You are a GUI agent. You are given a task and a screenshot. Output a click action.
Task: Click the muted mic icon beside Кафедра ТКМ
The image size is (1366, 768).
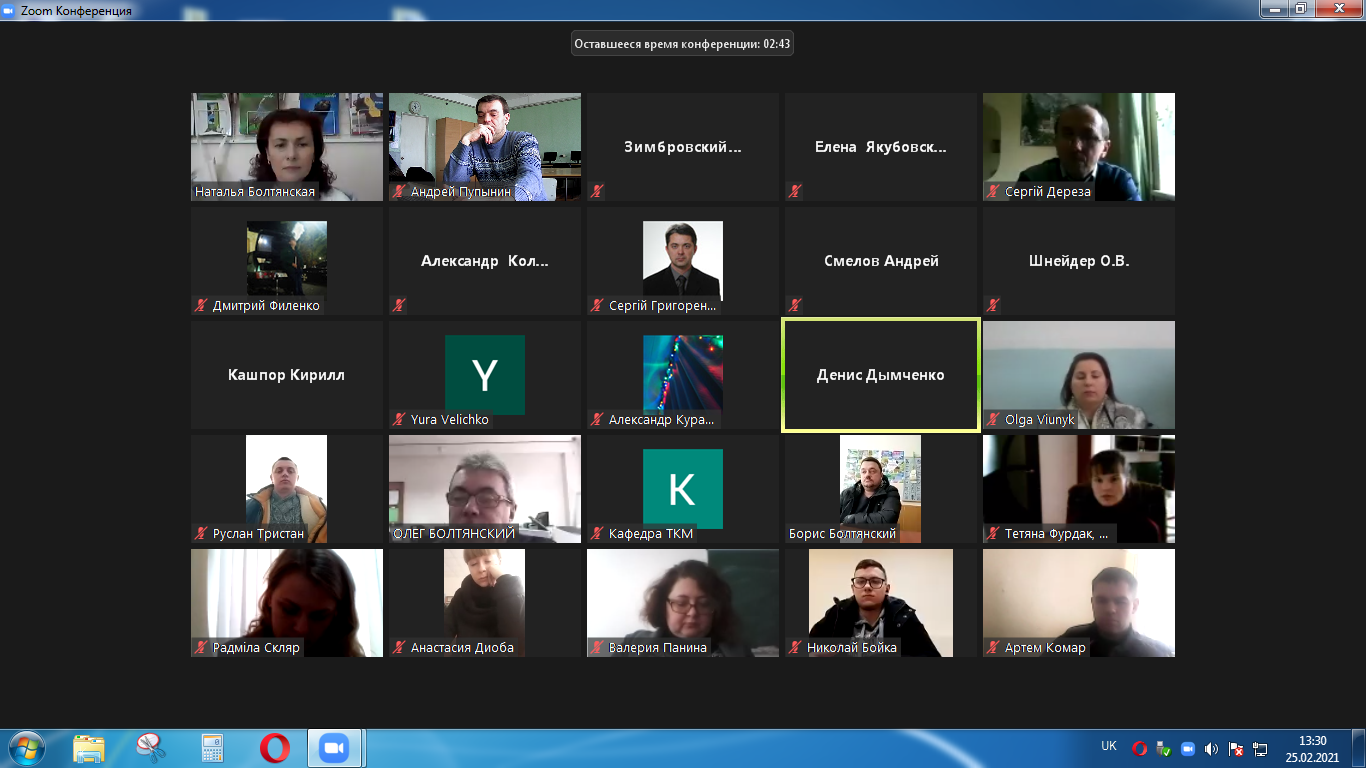(x=597, y=533)
